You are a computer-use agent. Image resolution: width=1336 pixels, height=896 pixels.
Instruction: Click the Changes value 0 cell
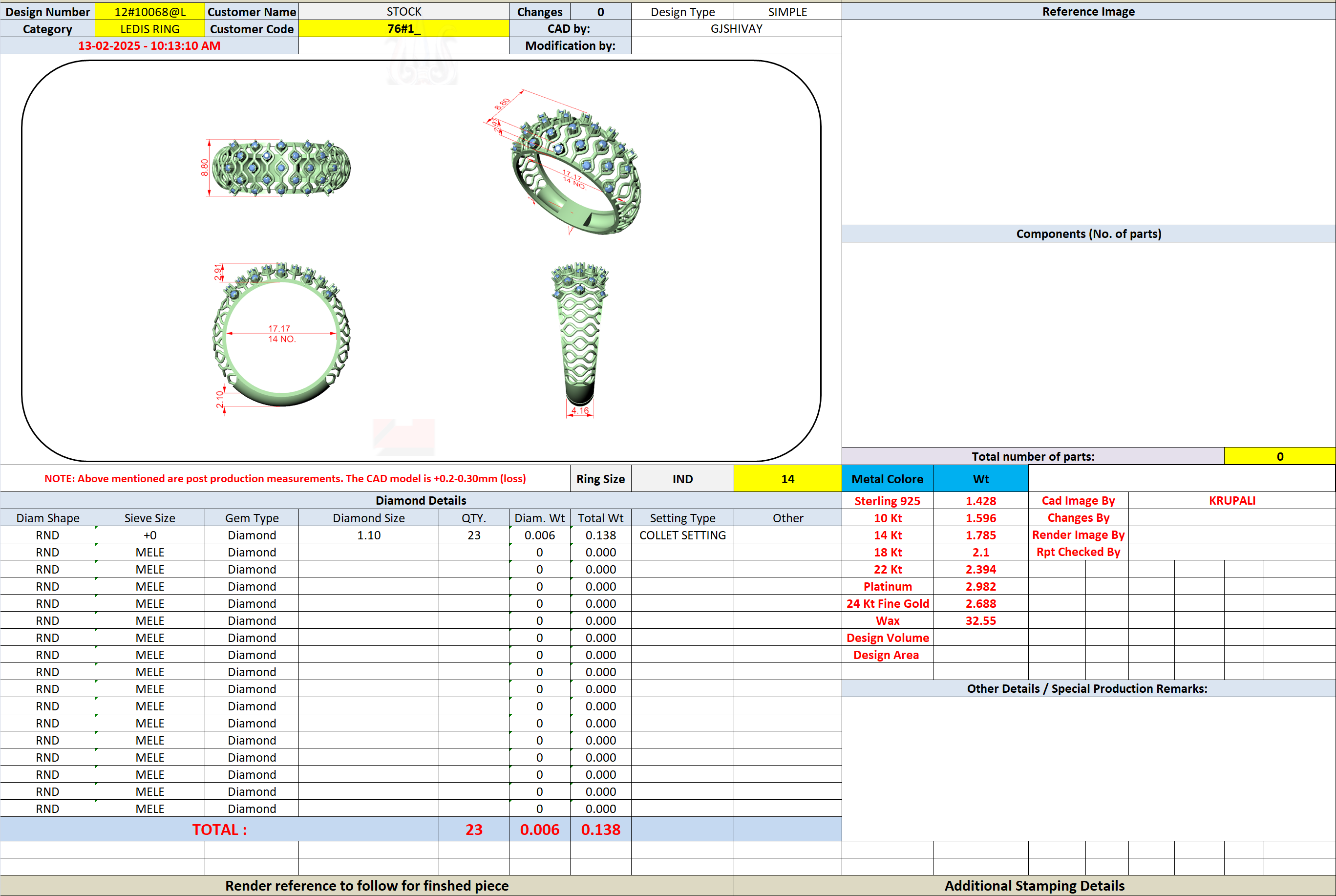tap(600, 11)
